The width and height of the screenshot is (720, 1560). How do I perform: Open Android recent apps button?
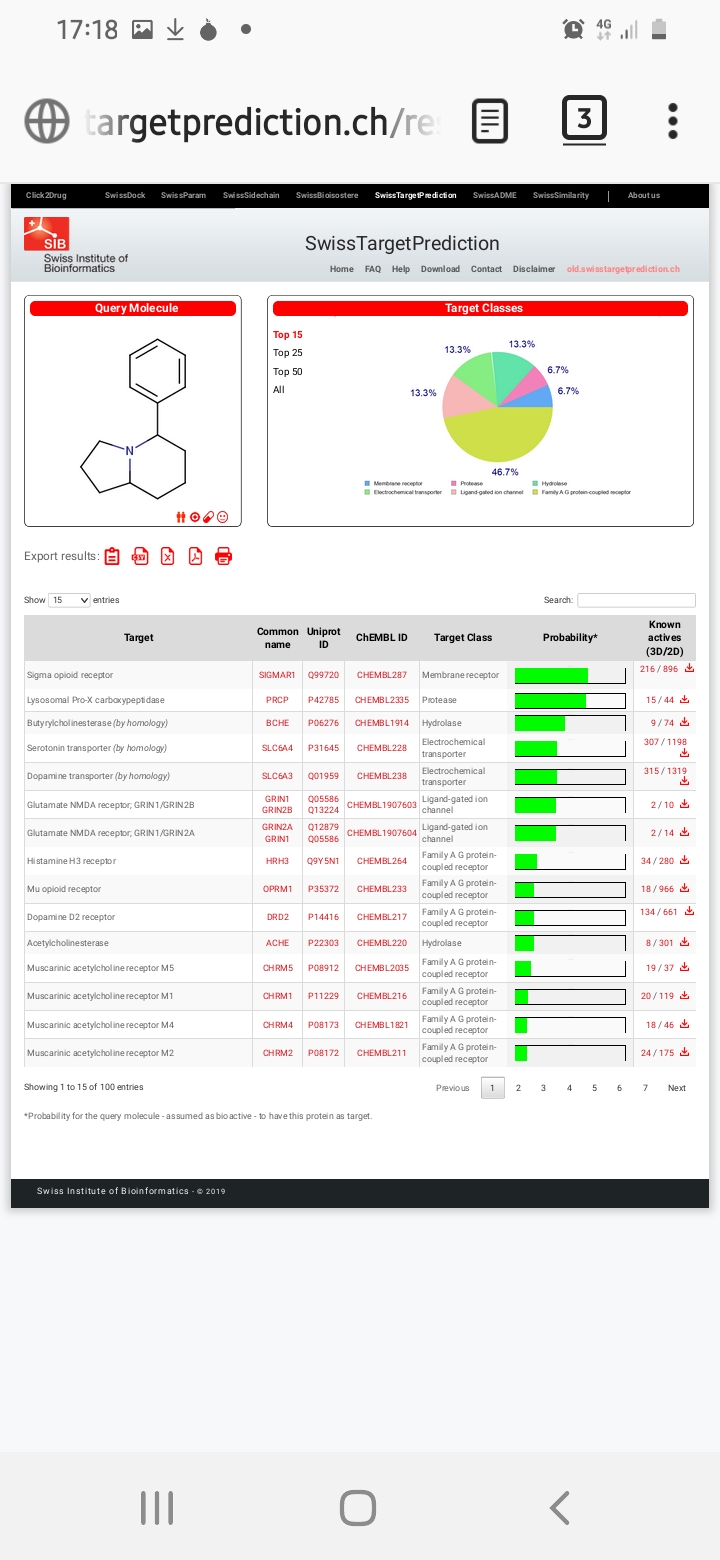coord(157,1507)
